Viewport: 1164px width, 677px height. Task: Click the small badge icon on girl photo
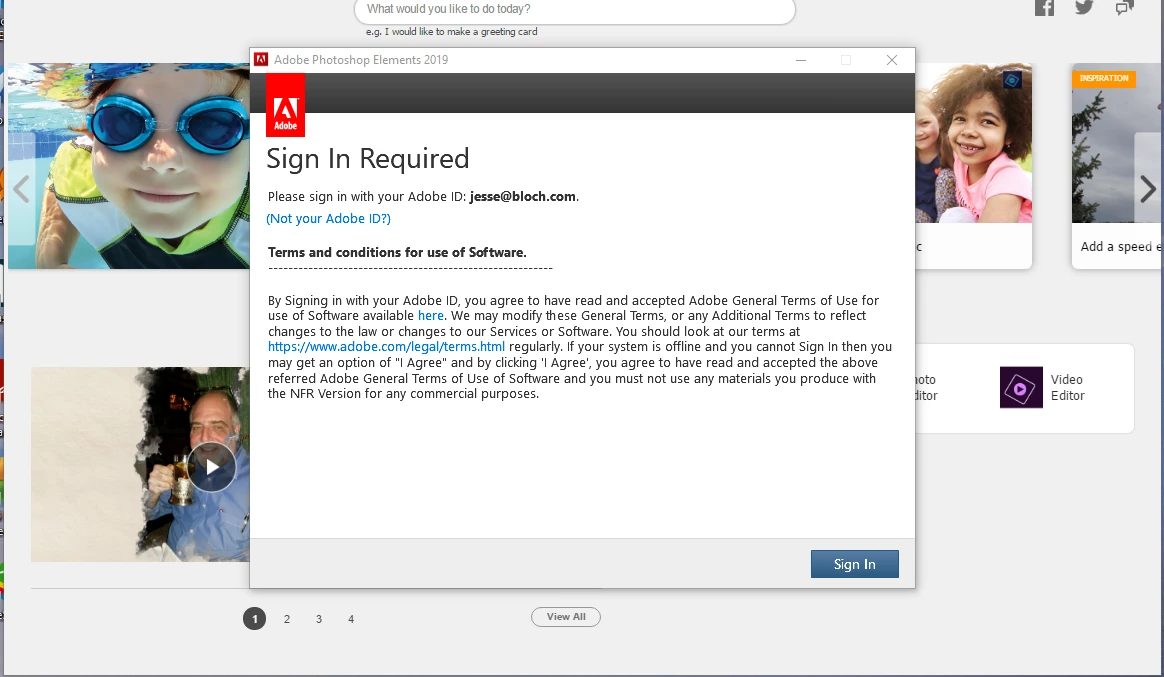click(1012, 79)
